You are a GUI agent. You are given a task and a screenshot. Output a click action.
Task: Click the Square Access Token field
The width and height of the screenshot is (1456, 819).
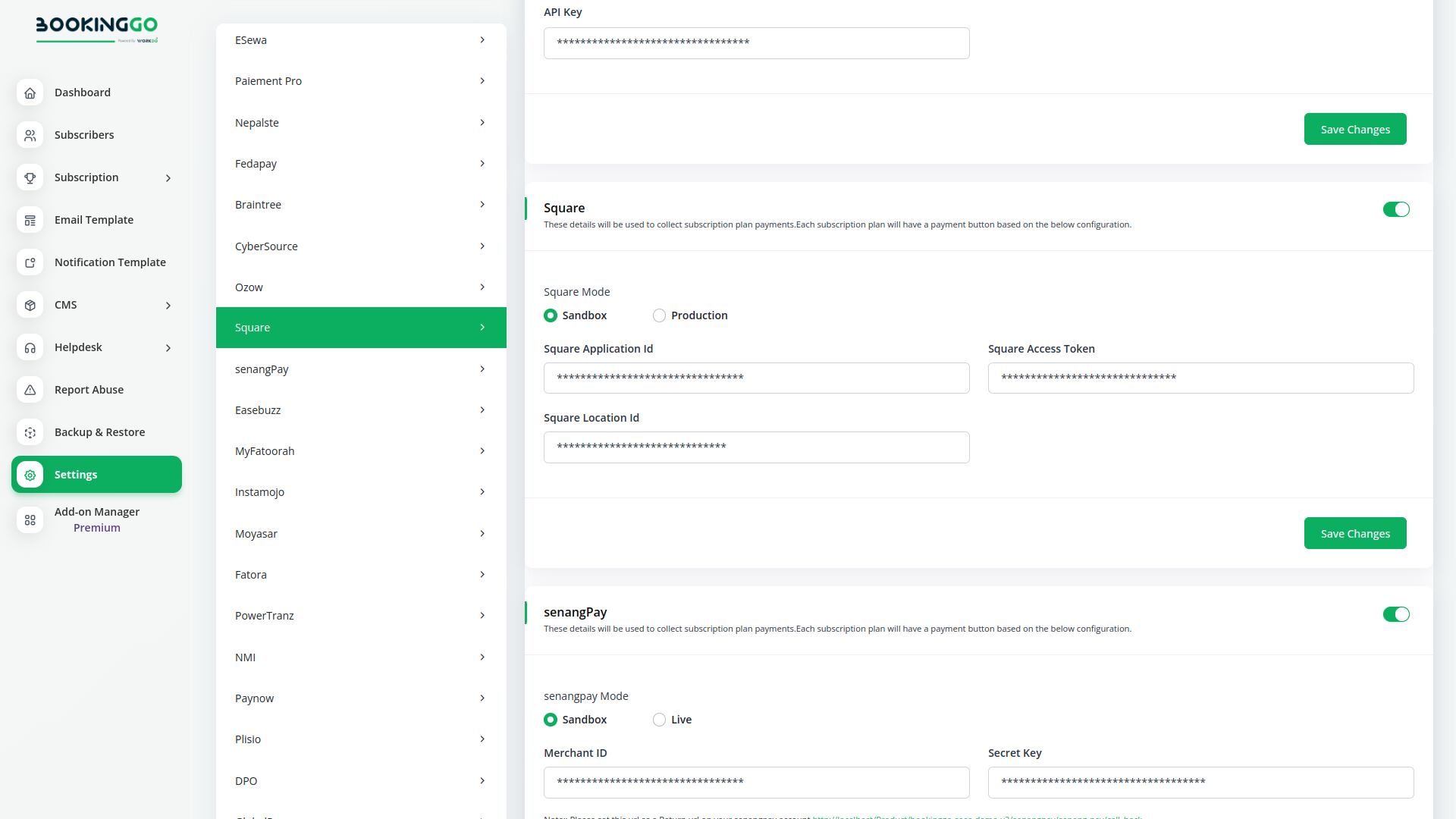tap(1200, 378)
